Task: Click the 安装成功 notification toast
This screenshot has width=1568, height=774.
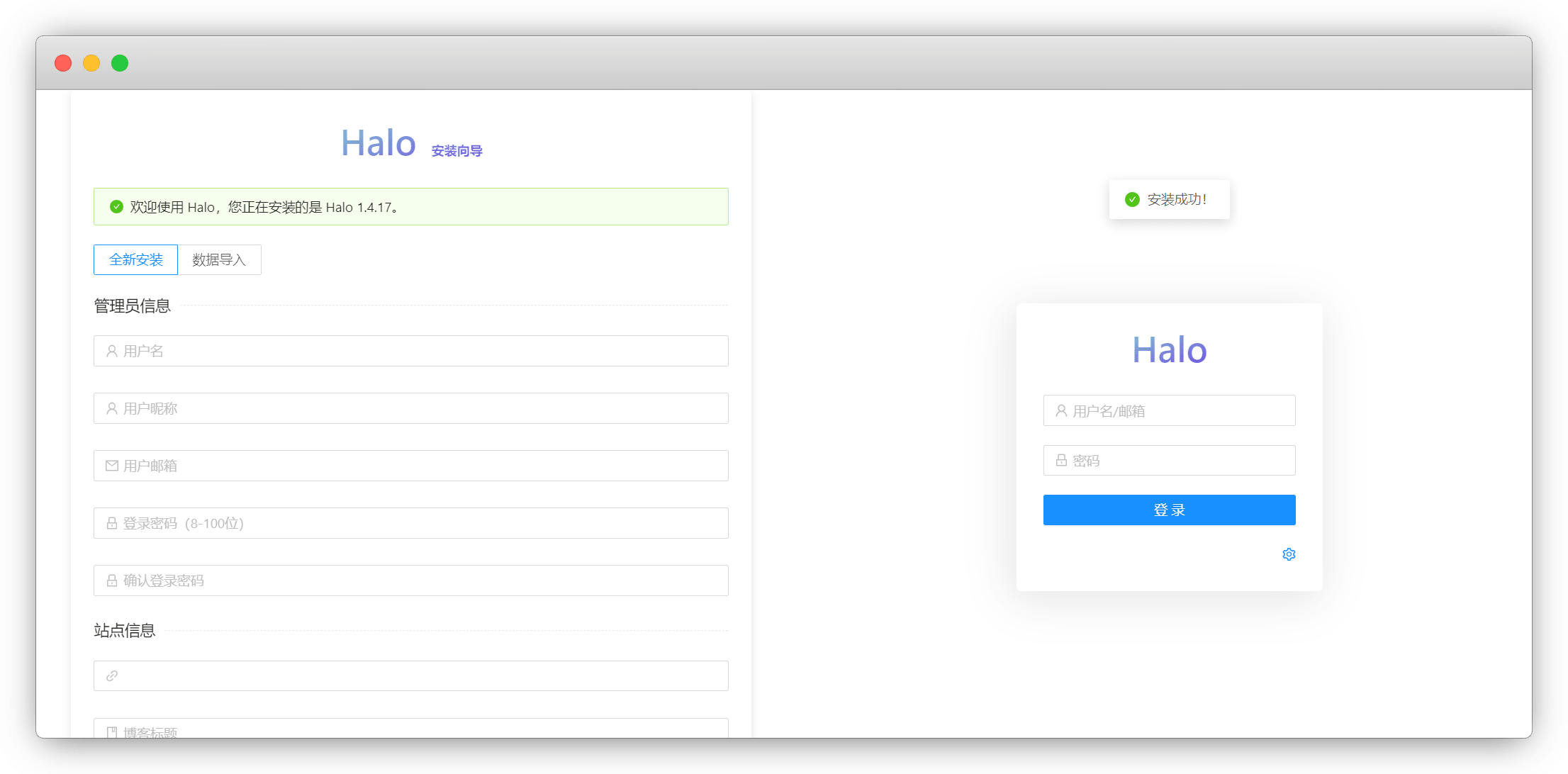Action: click(x=1170, y=200)
